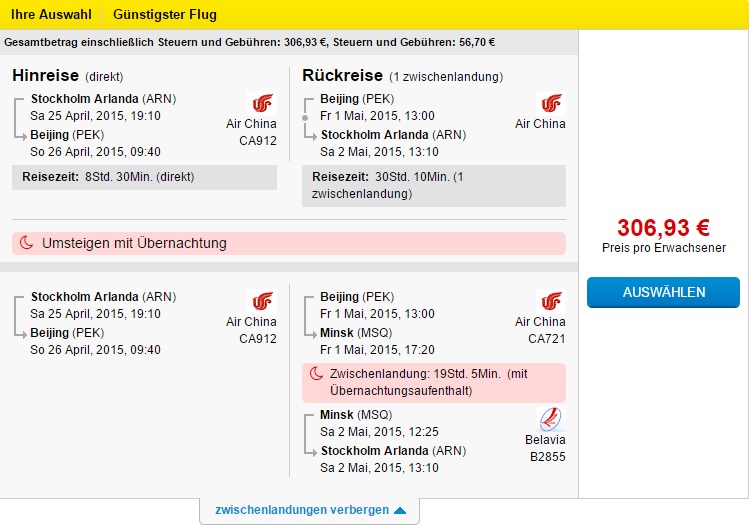The width and height of the screenshot is (750, 526).
Task: Click the Hinreise heading
Action: tap(45, 76)
